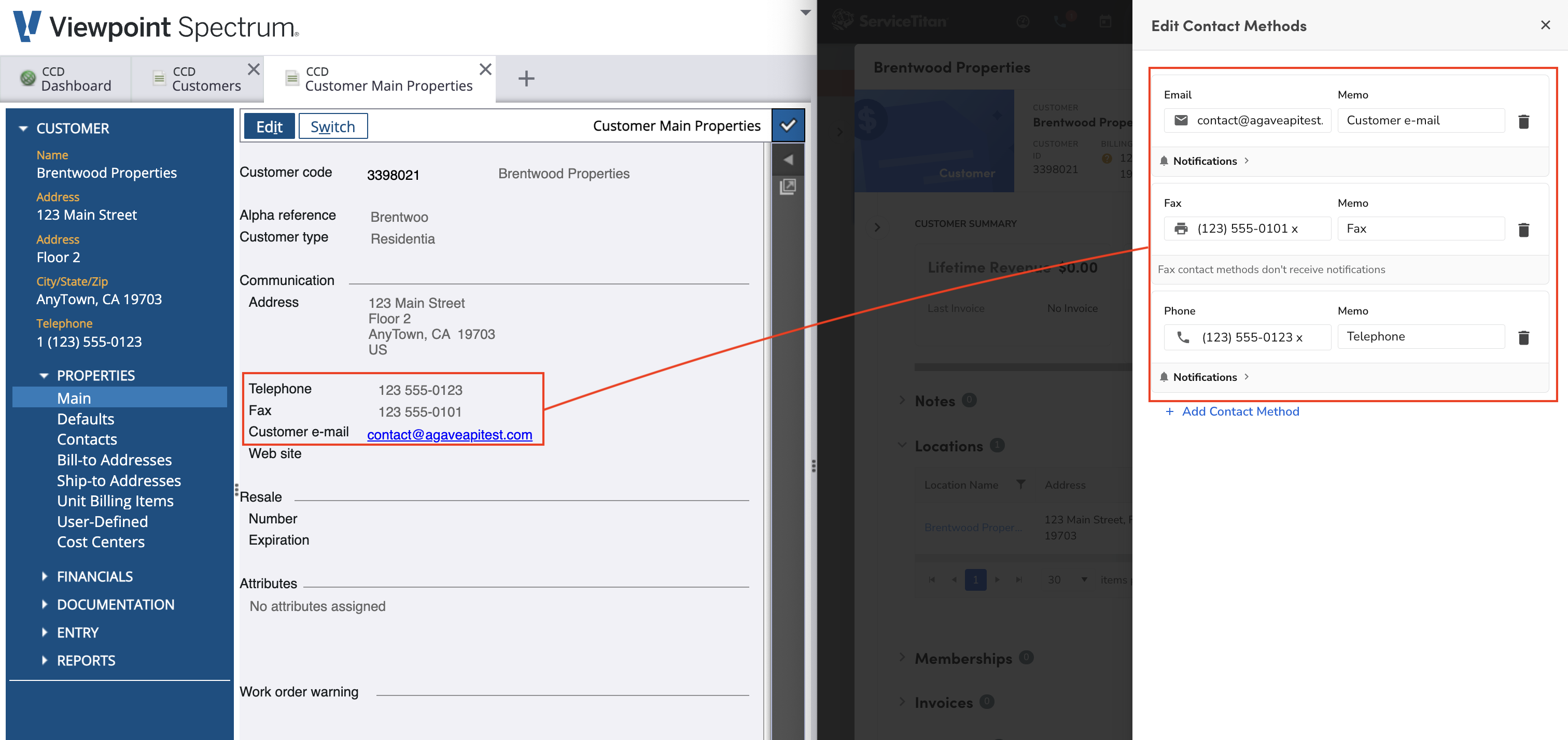Click the Viewpoint Spectrum logo

click(x=156, y=27)
